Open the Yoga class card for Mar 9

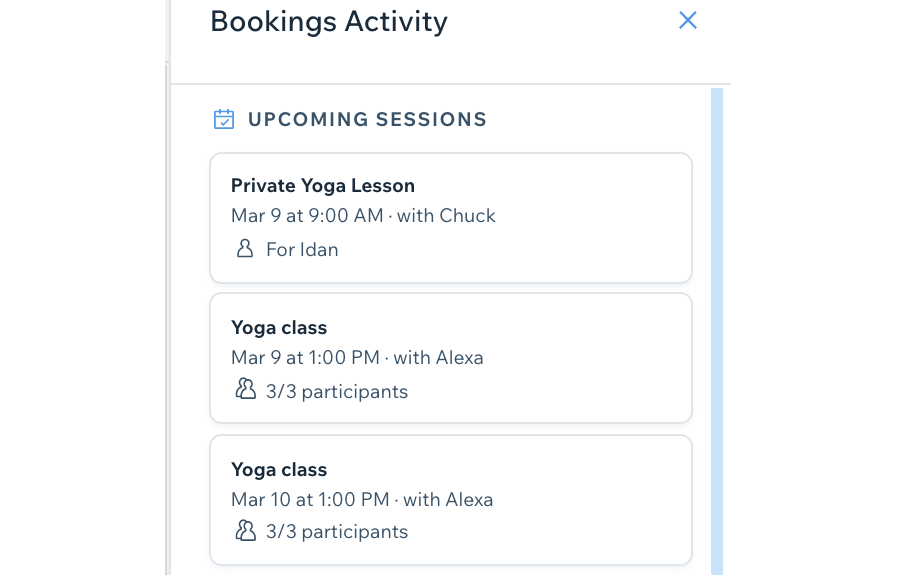(451, 358)
